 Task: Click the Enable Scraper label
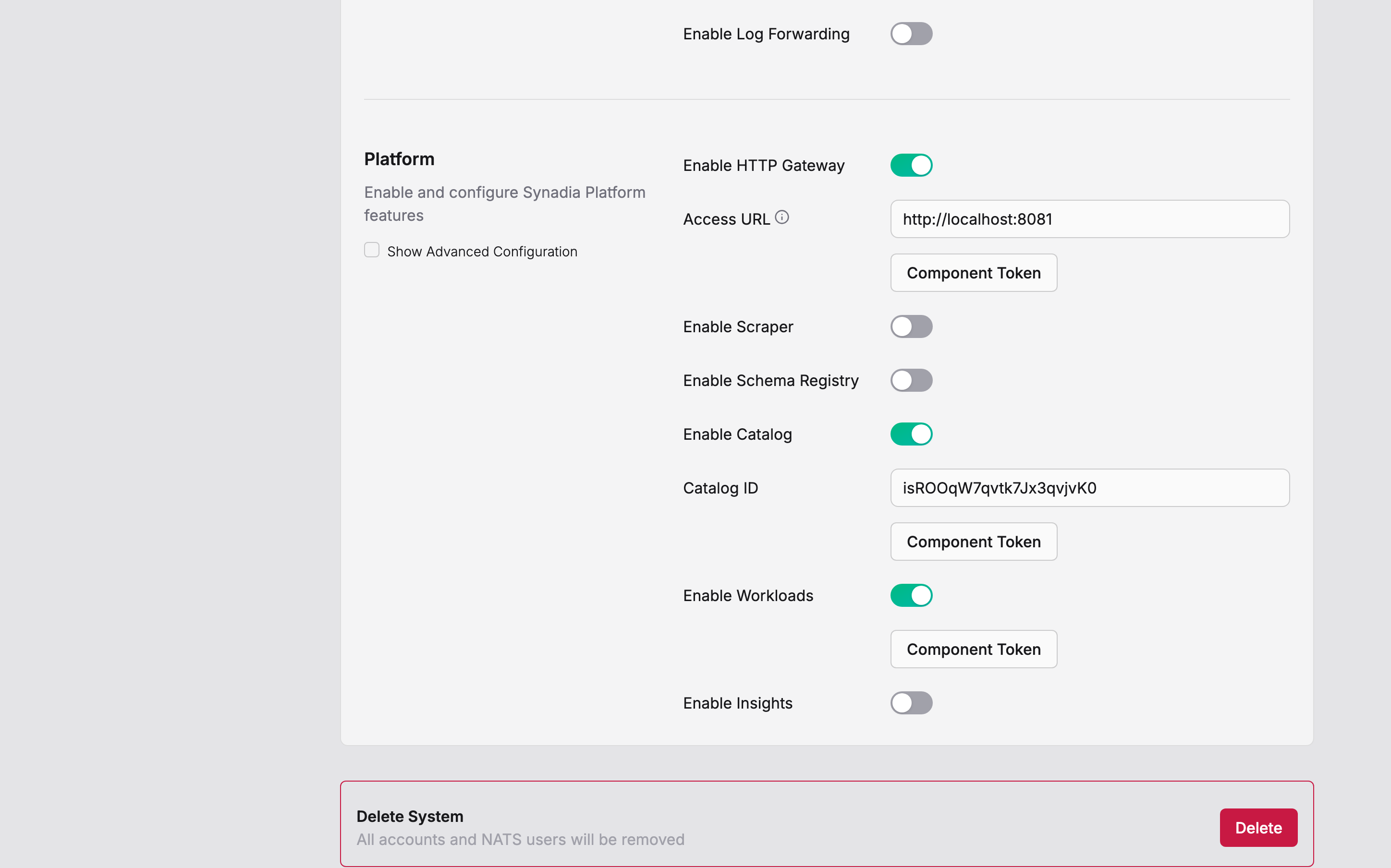(738, 327)
